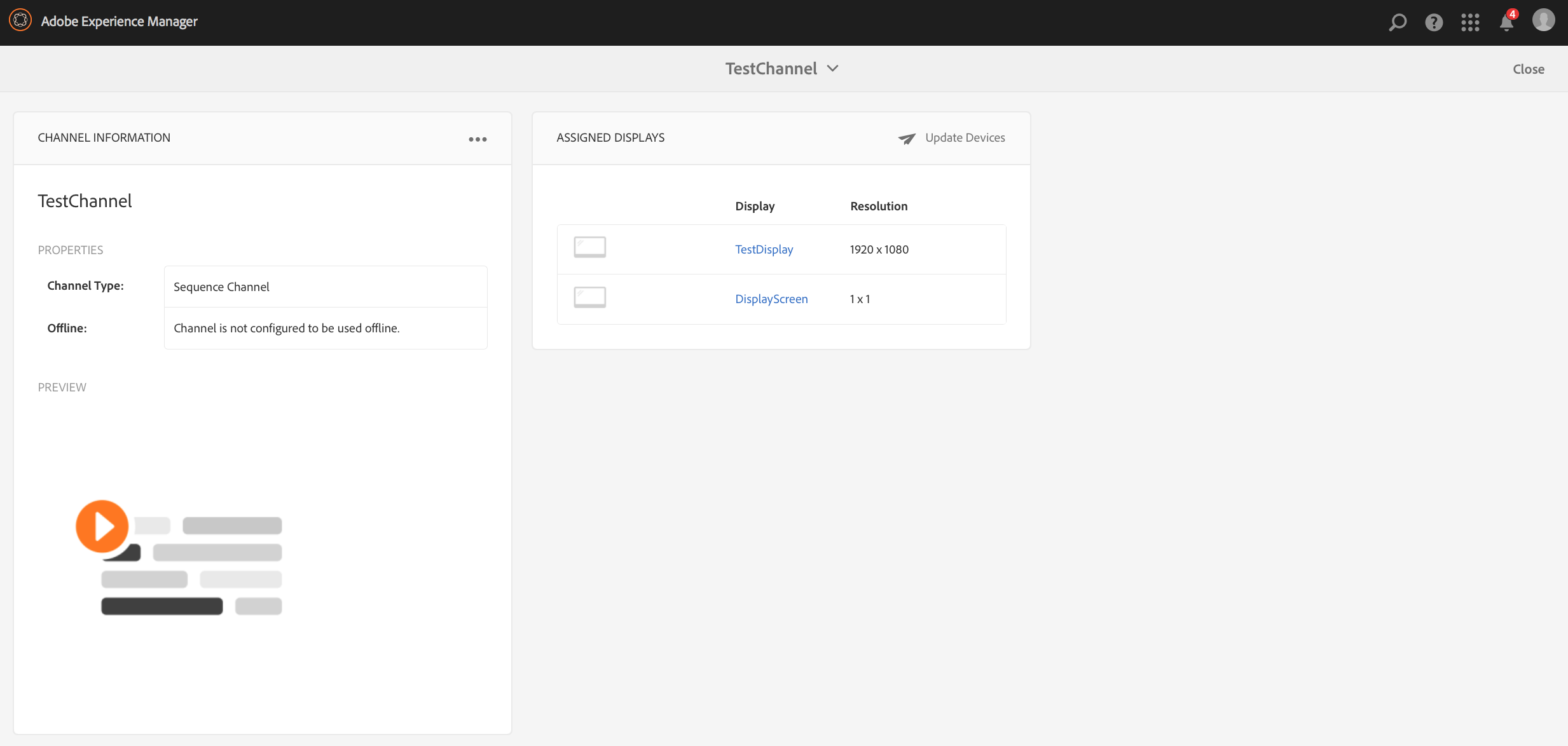The image size is (1568, 746).
Task: Open the search magnifier icon
Action: click(1397, 22)
